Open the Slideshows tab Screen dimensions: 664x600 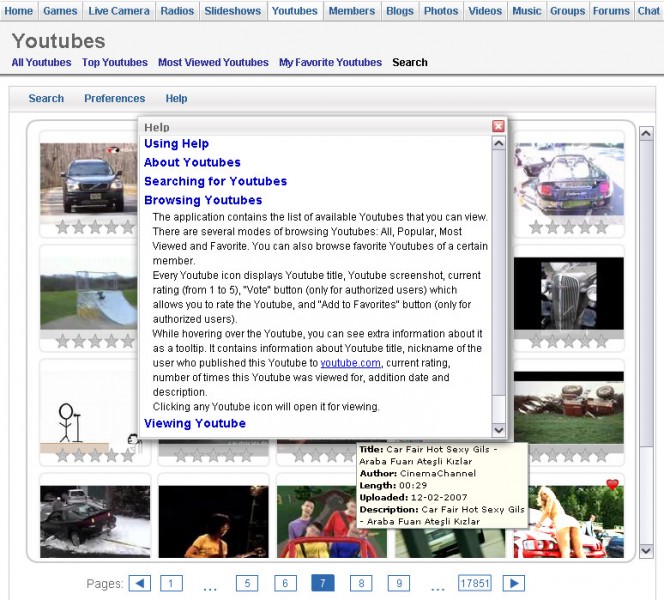[x=232, y=11]
